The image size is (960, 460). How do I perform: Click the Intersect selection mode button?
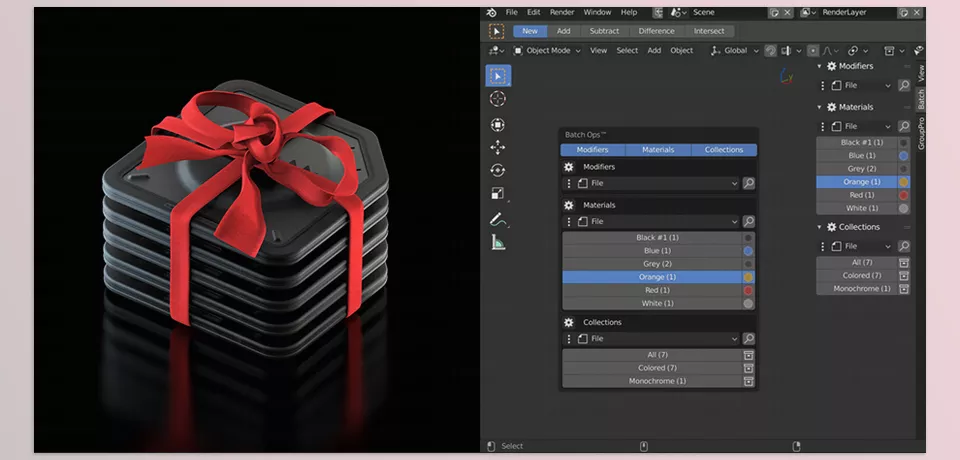[x=708, y=31]
